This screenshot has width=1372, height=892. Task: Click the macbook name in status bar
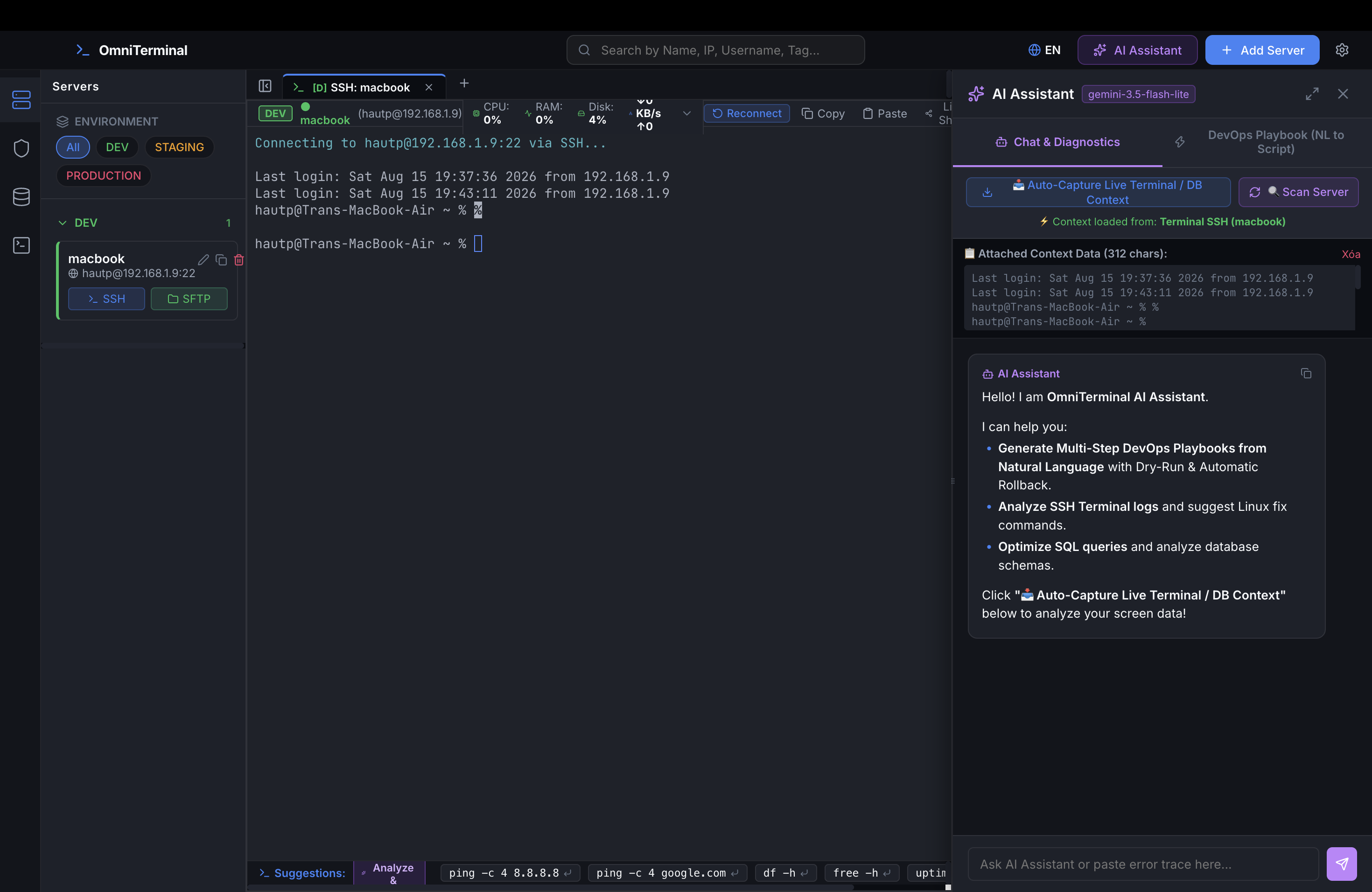[x=325, y=120]
